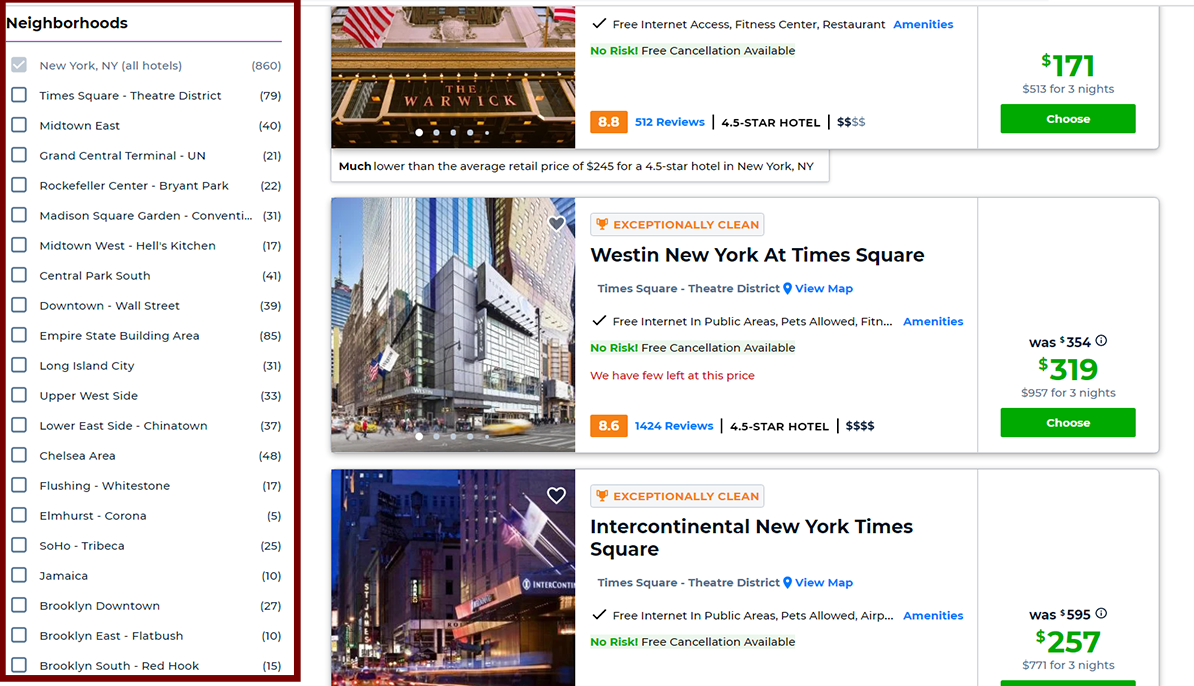
Task: Check the Chelsea Area box
Action: (19, 455)
